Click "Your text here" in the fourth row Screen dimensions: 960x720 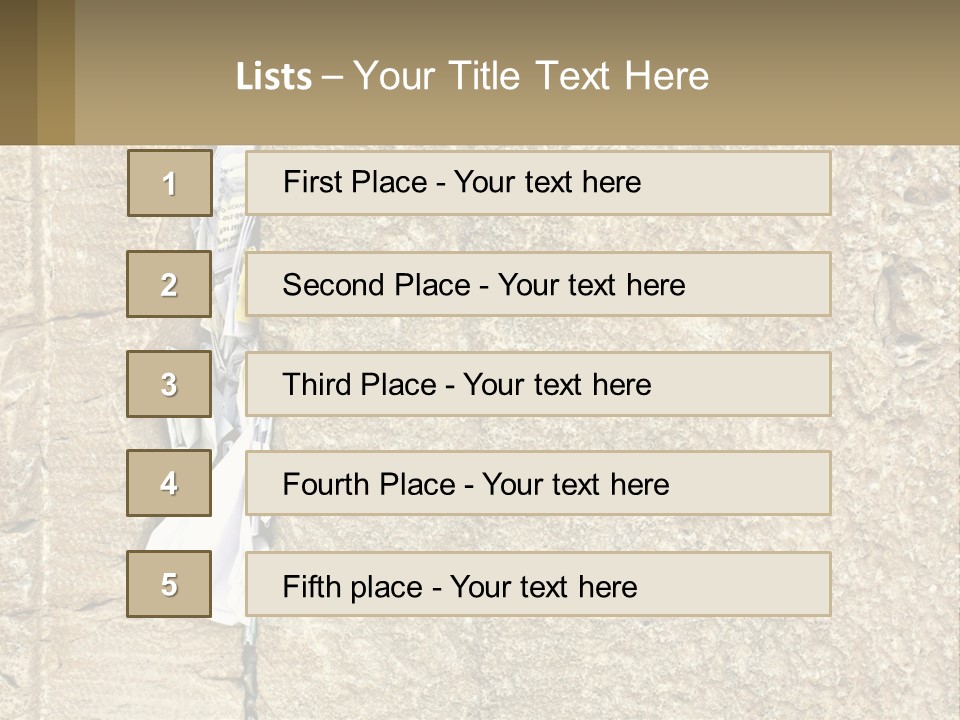coord(575,485)
